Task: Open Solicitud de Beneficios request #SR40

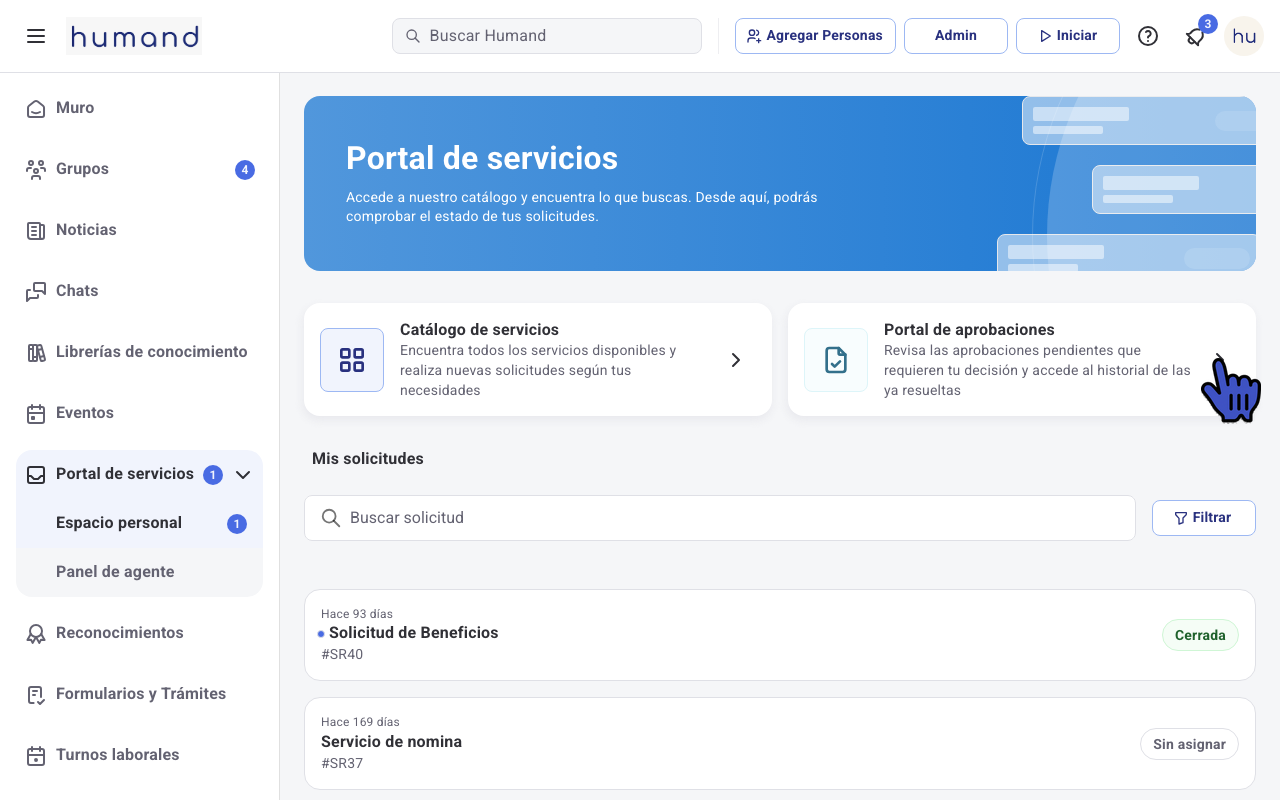Action: coord(780,635)
